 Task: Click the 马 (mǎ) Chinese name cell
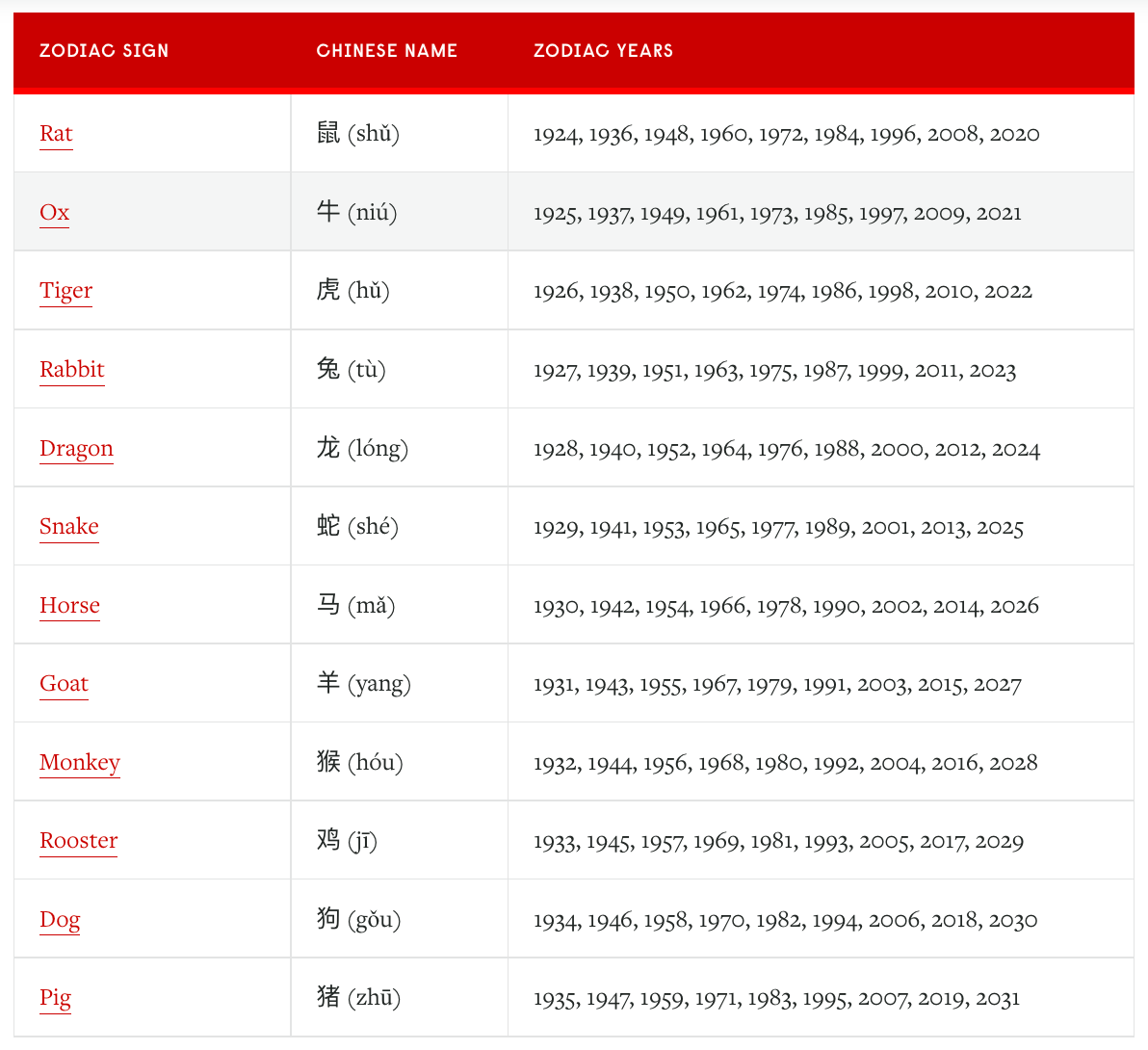click(x=355, y=606)
